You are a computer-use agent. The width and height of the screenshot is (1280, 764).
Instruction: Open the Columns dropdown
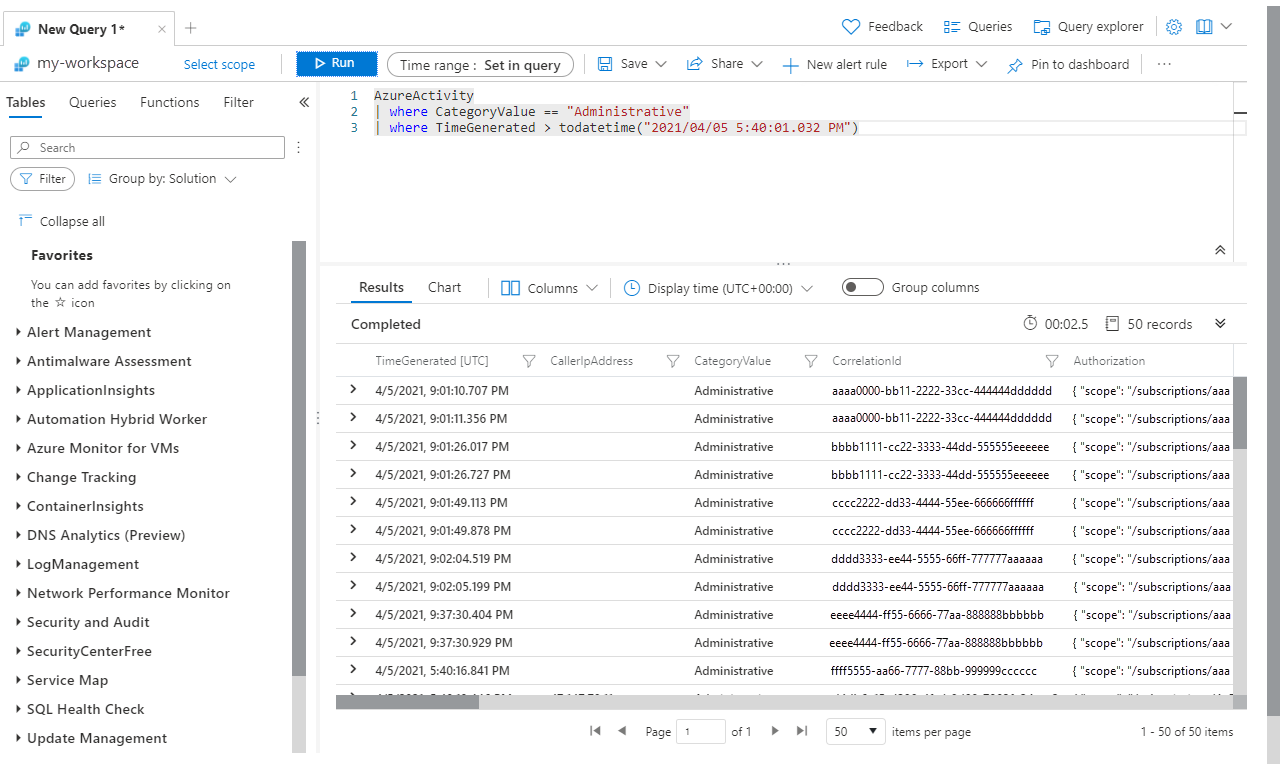549,288
